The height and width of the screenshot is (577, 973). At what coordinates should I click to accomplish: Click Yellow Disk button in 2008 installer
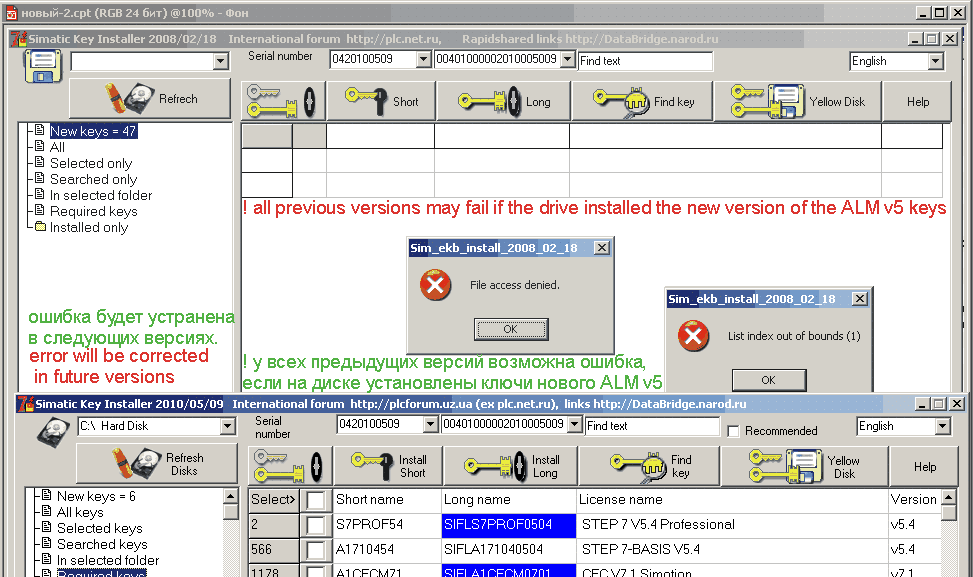[x=797, y=101]
